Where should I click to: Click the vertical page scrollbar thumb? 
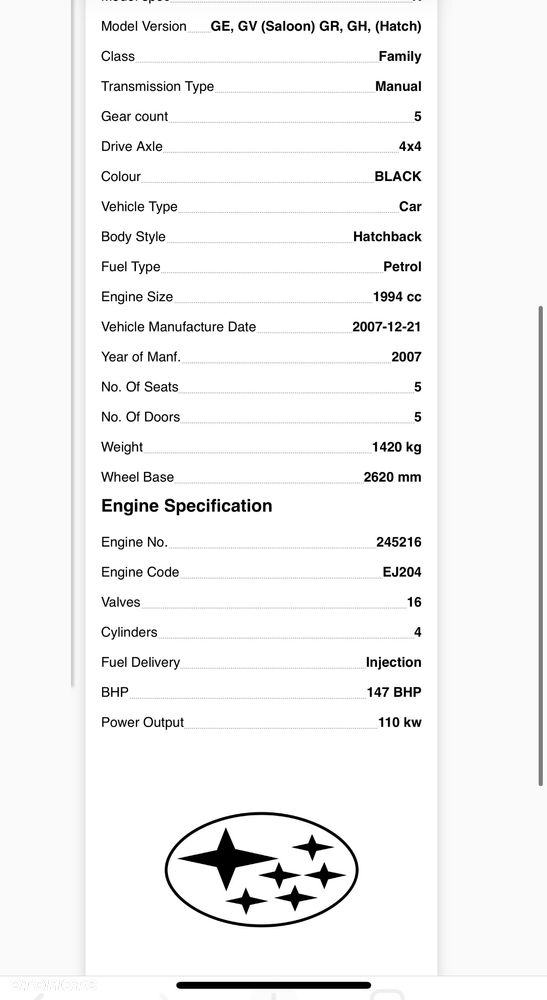[541, 545]
